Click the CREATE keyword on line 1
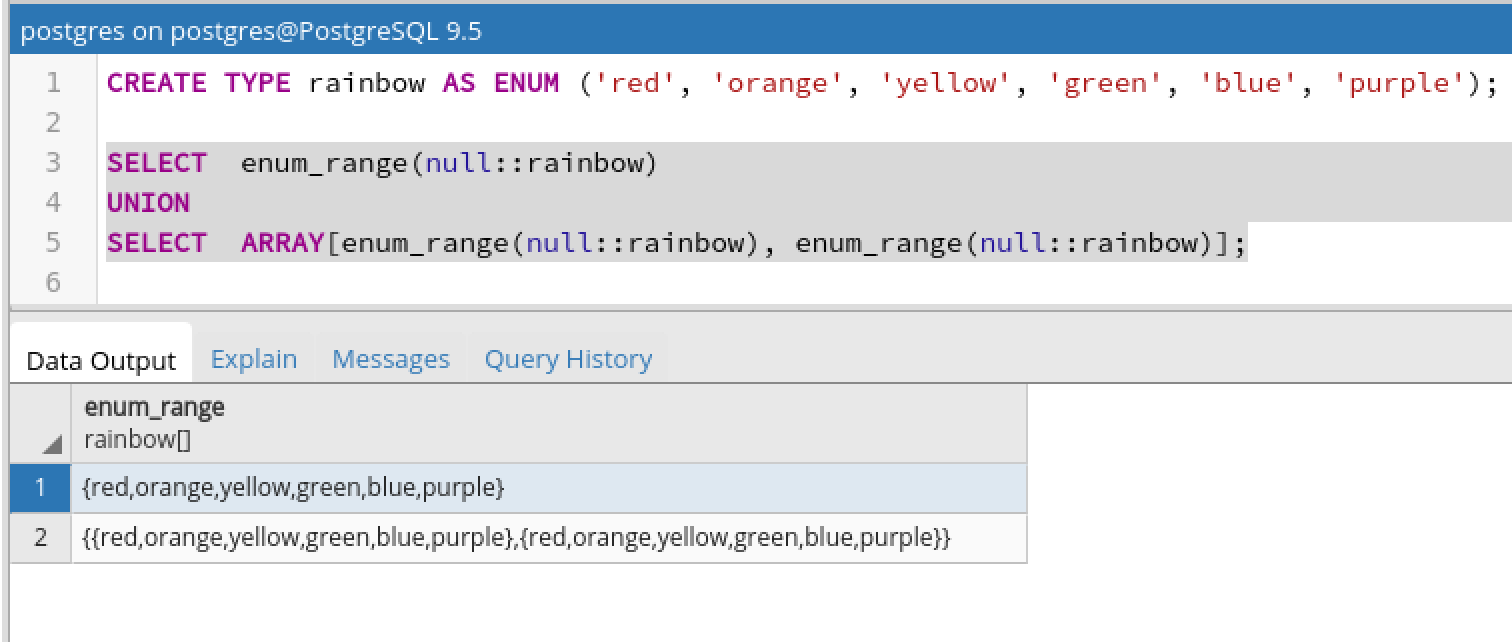Viewport: 1512px width, 642px height. tap(156, 83)
